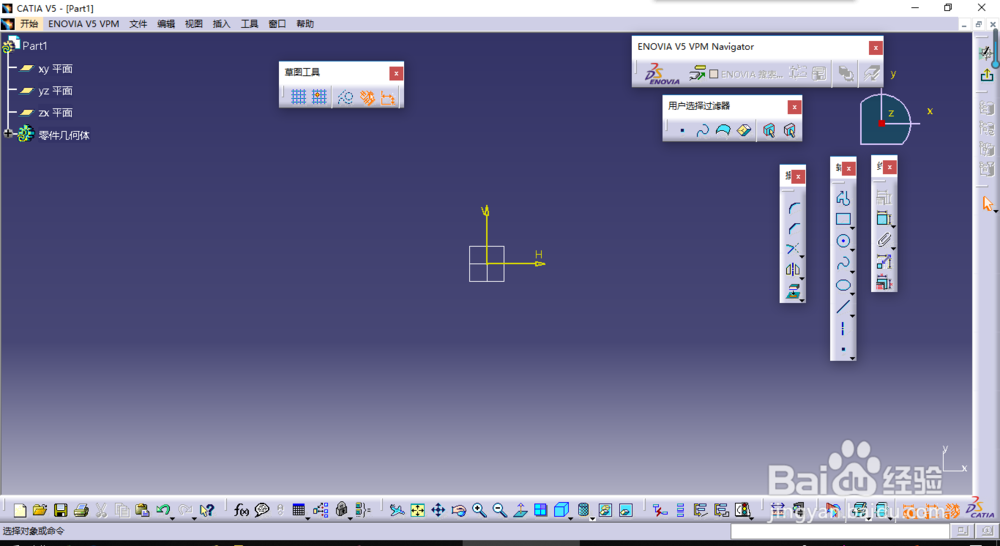Click the Curve filter icon
This screenshot has width=1000, height=546.
coord(702,131)
